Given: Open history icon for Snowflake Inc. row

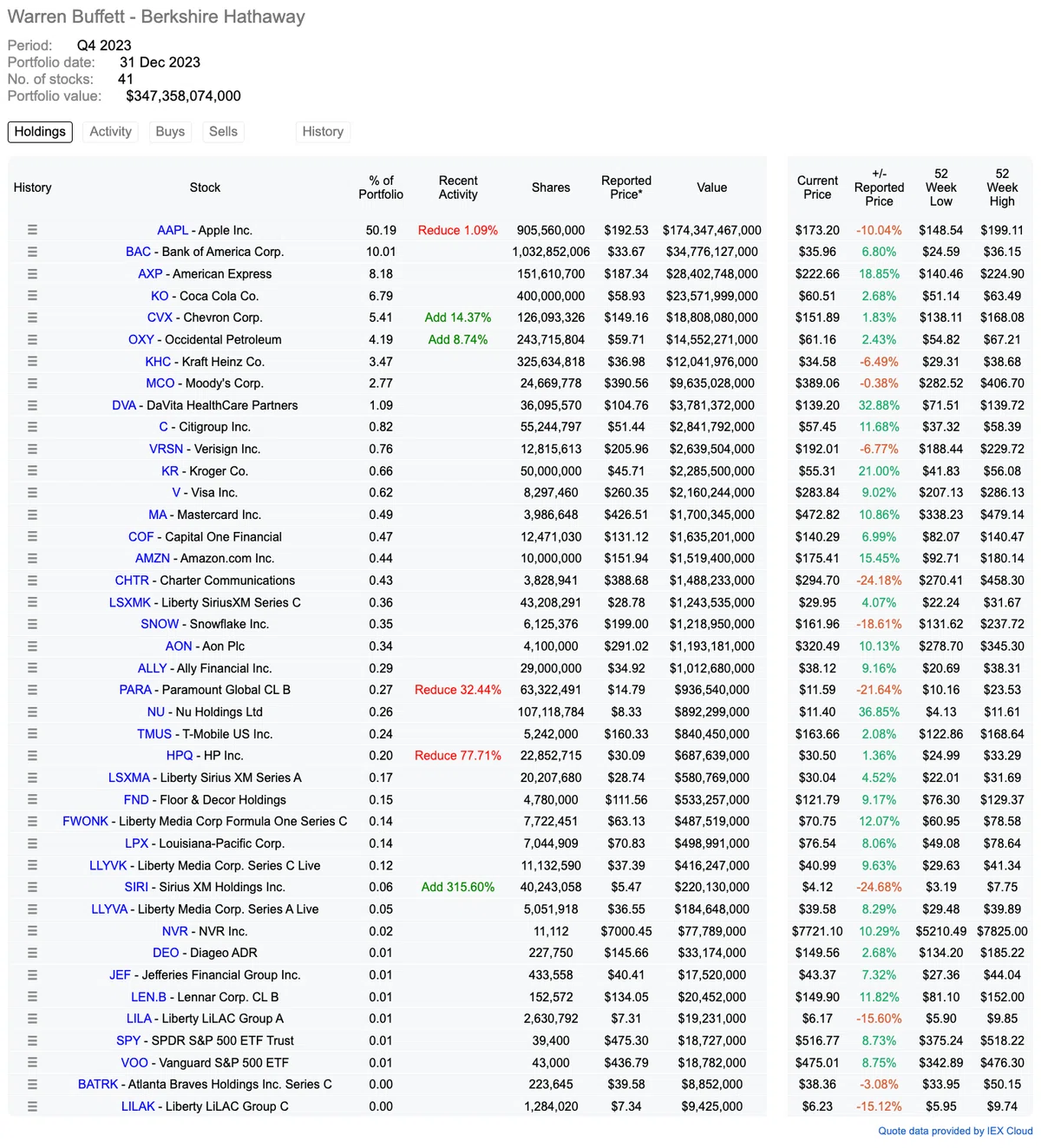Looking at the screenshot, I should [x=32, y=624].
